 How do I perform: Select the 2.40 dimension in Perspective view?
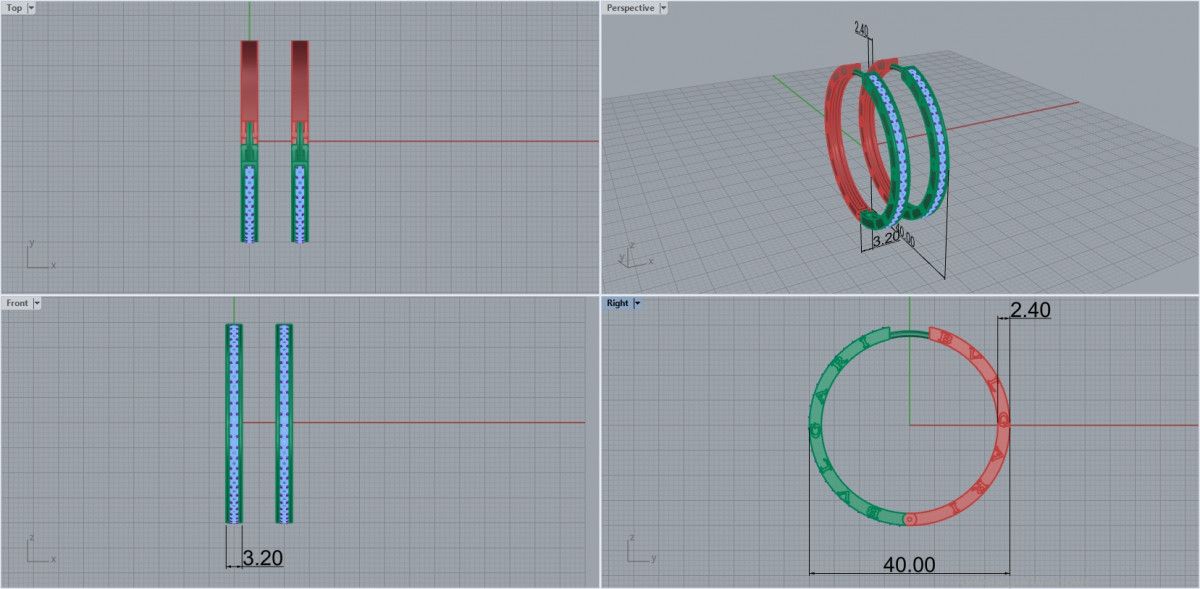pos(860,29)
